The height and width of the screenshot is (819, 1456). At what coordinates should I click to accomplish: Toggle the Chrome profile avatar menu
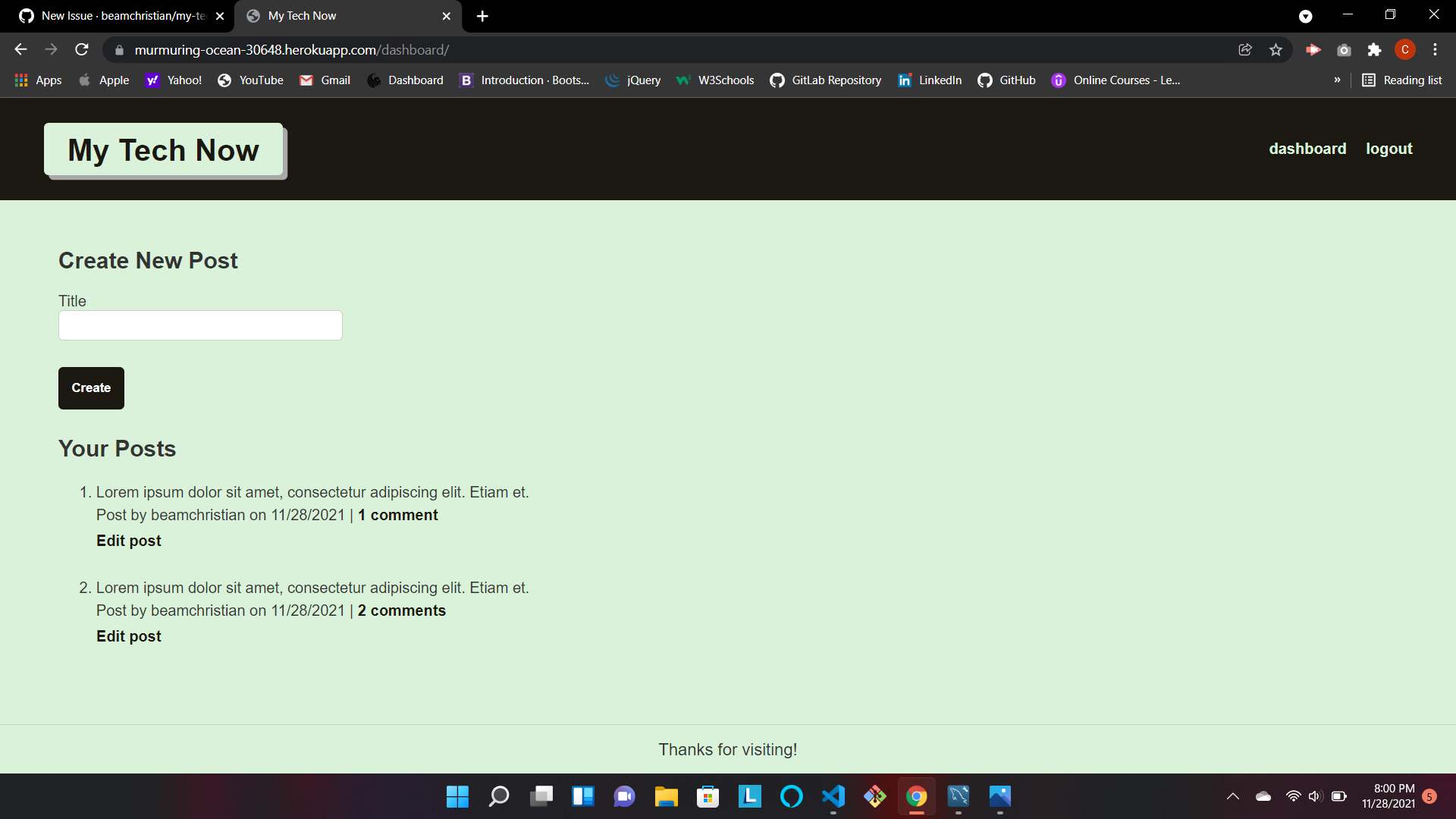(x=1405, y=49)
